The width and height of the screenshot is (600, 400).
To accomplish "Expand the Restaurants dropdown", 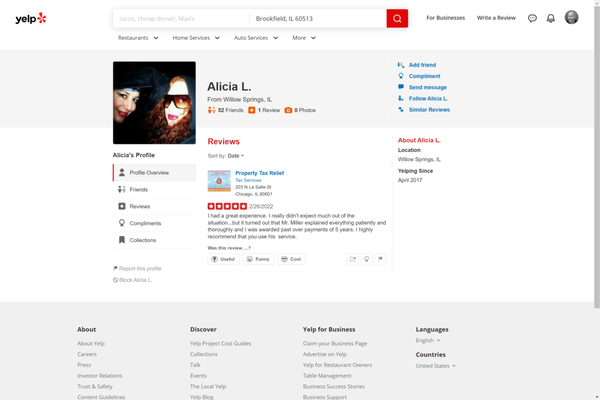I will [x=138, y=38].
